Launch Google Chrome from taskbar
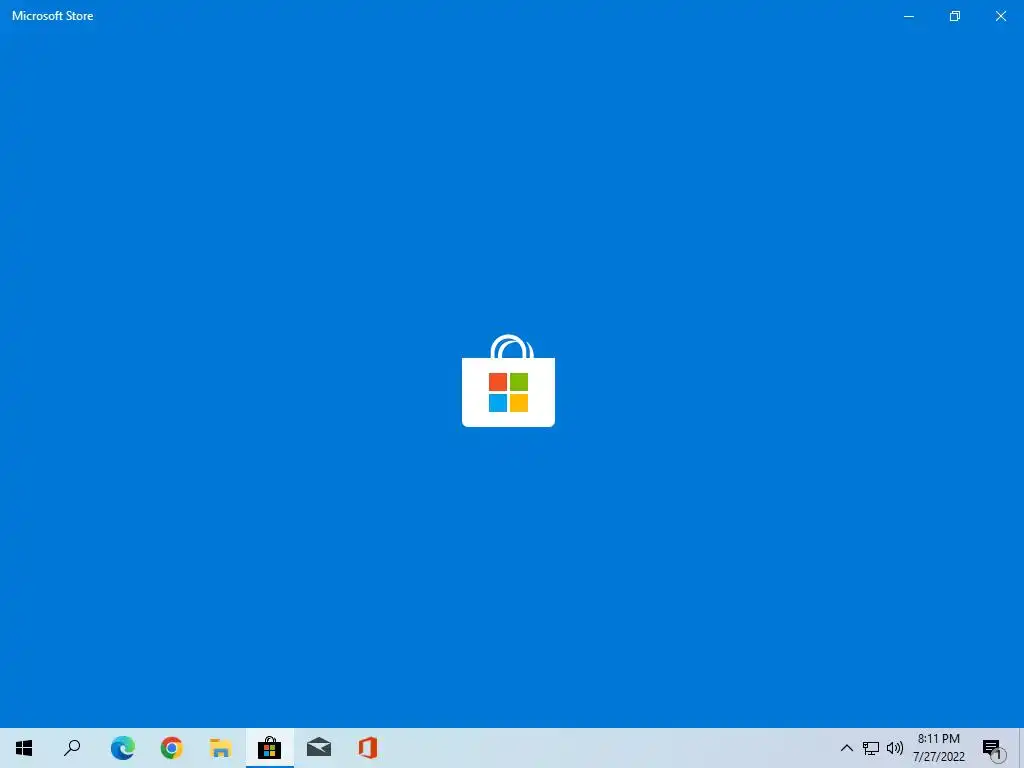The image size is (1024, 768). click(x=172, y=748)
